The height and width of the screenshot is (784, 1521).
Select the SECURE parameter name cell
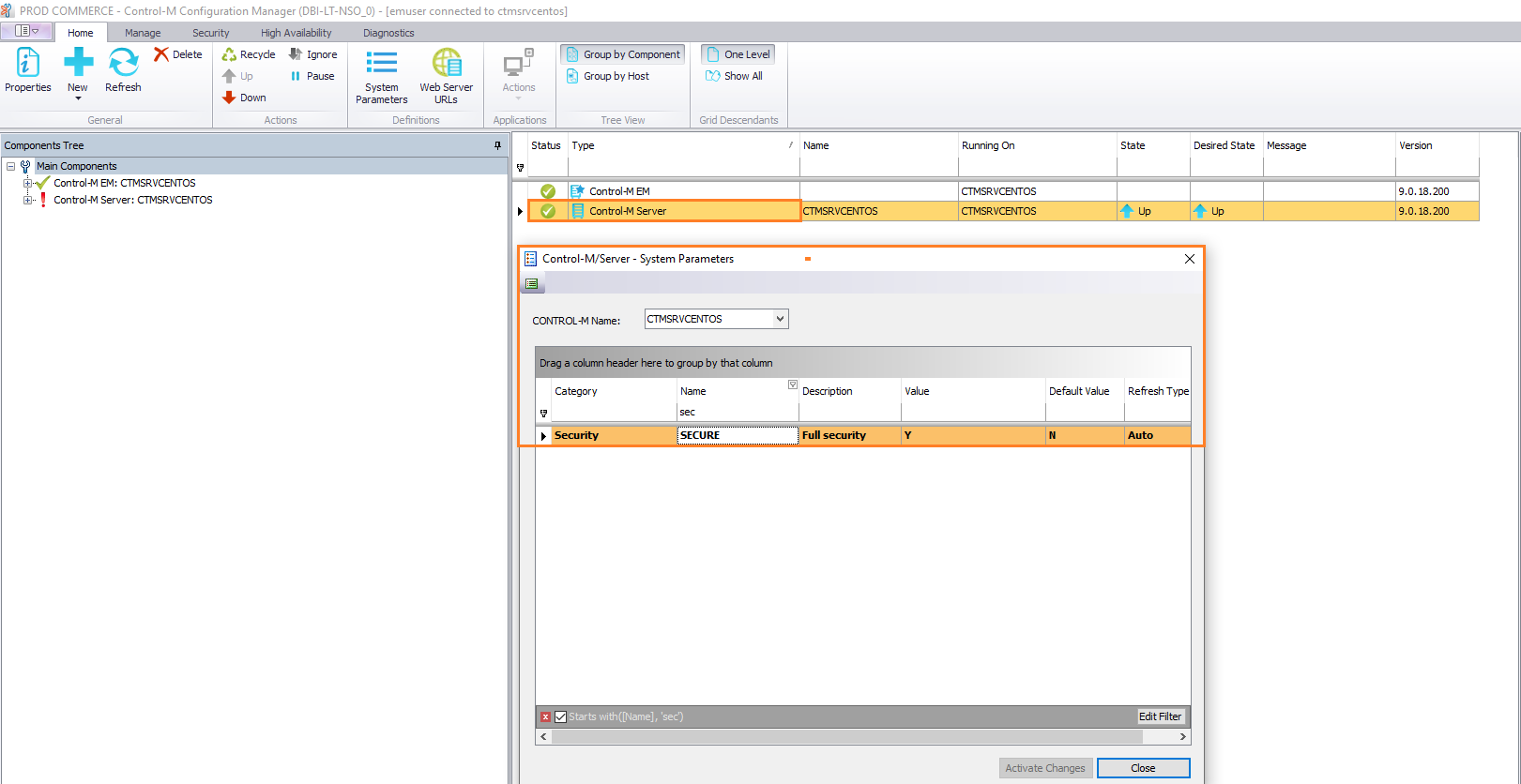[738, 435]
